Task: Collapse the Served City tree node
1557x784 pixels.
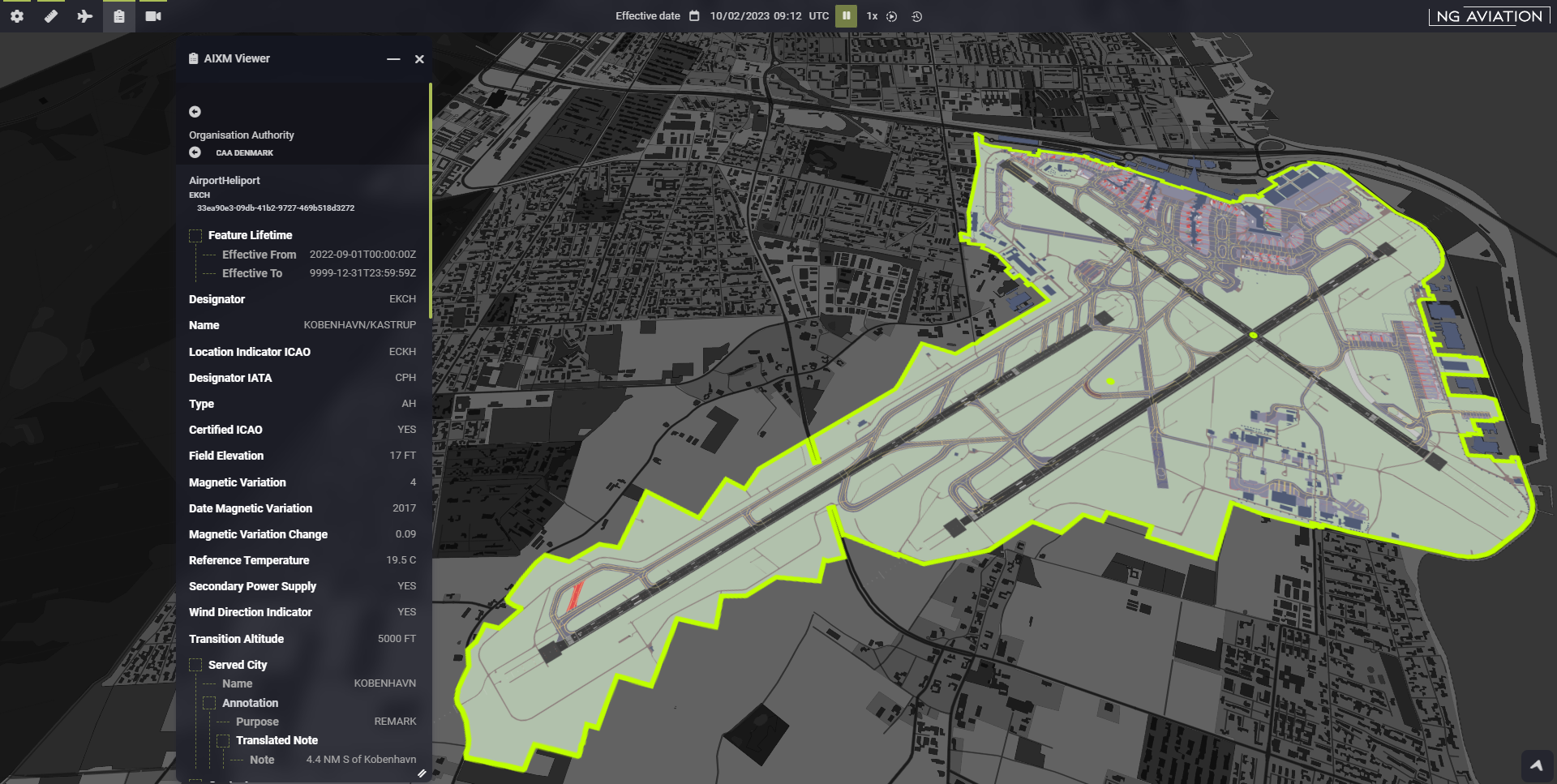Action: [195, 666]
